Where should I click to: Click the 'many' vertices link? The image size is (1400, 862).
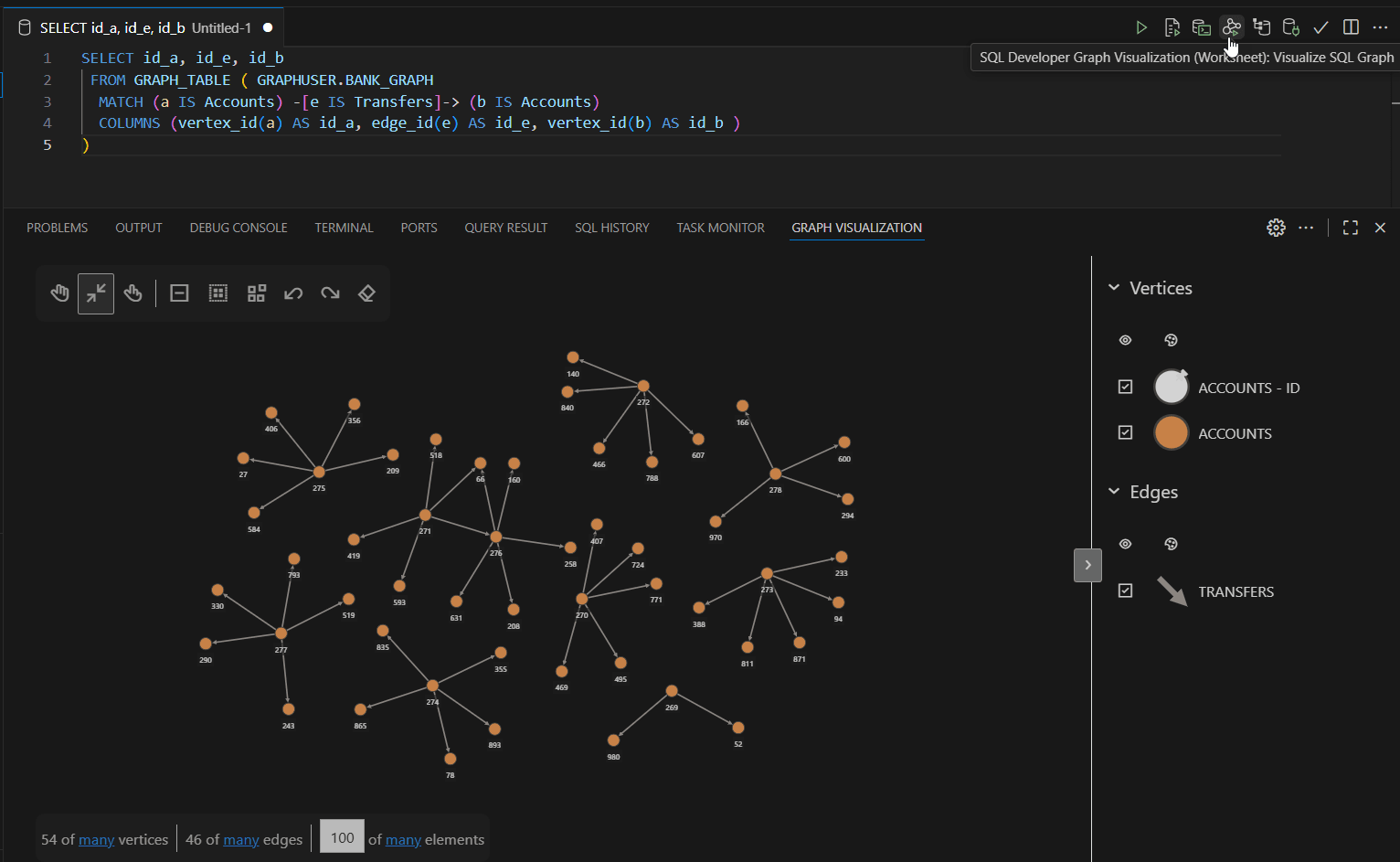tap(97, 839)
